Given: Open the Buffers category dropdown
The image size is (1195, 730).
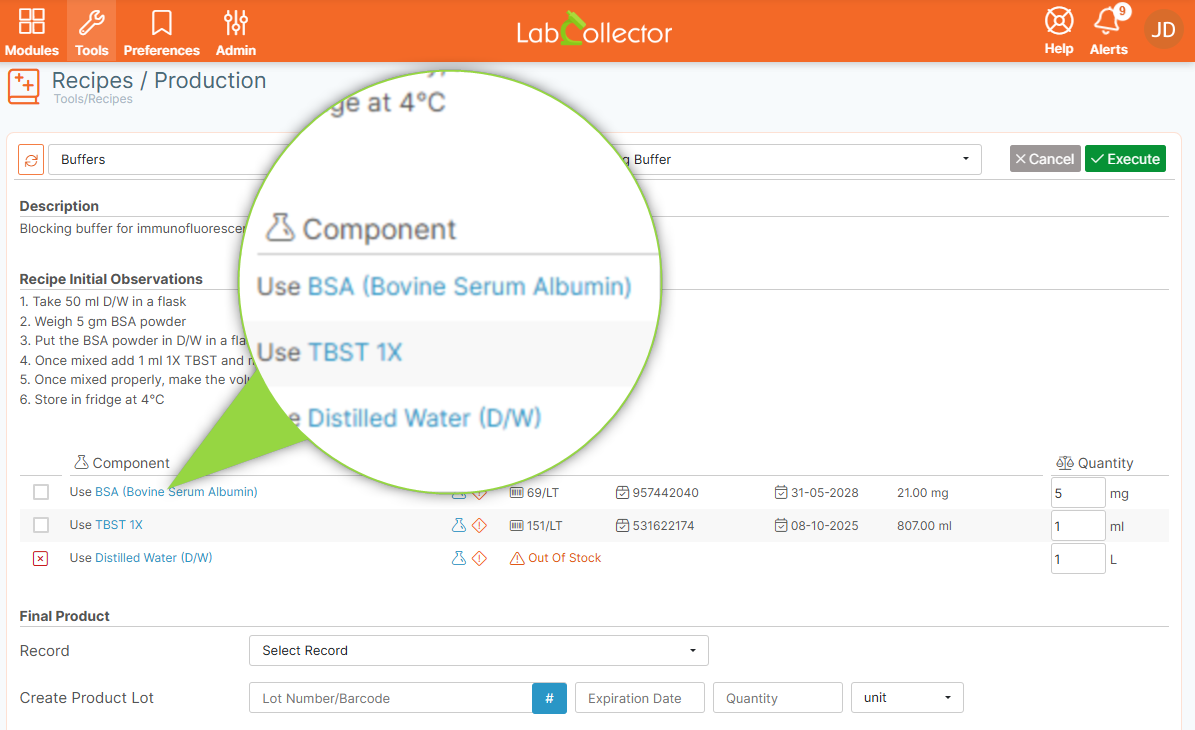Looking at the screenshot, I should pos(160,159).
